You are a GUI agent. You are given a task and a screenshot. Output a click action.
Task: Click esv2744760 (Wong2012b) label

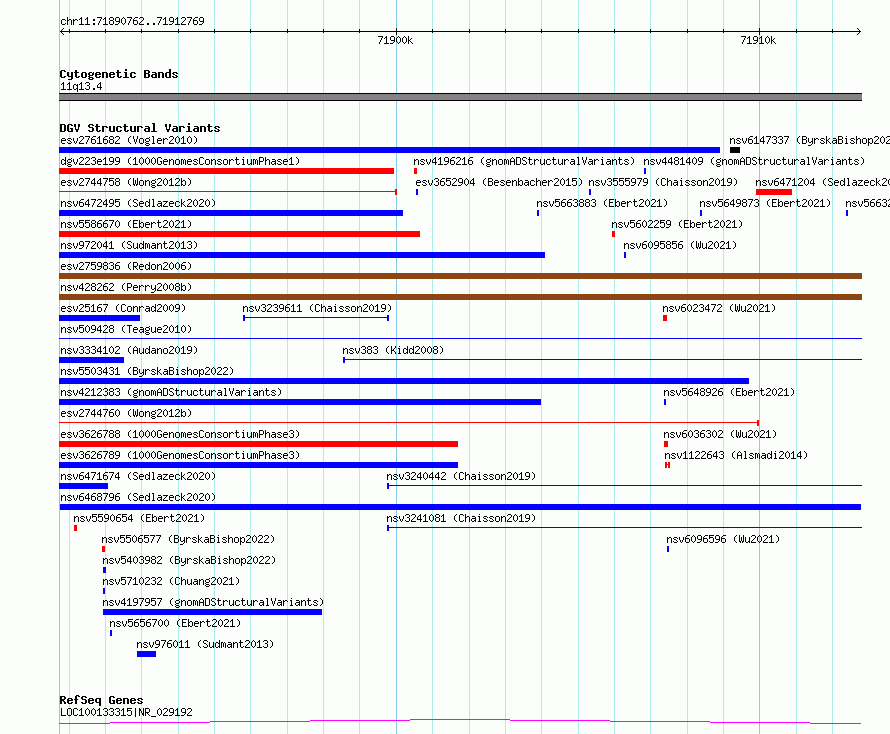tap(126, 413)
